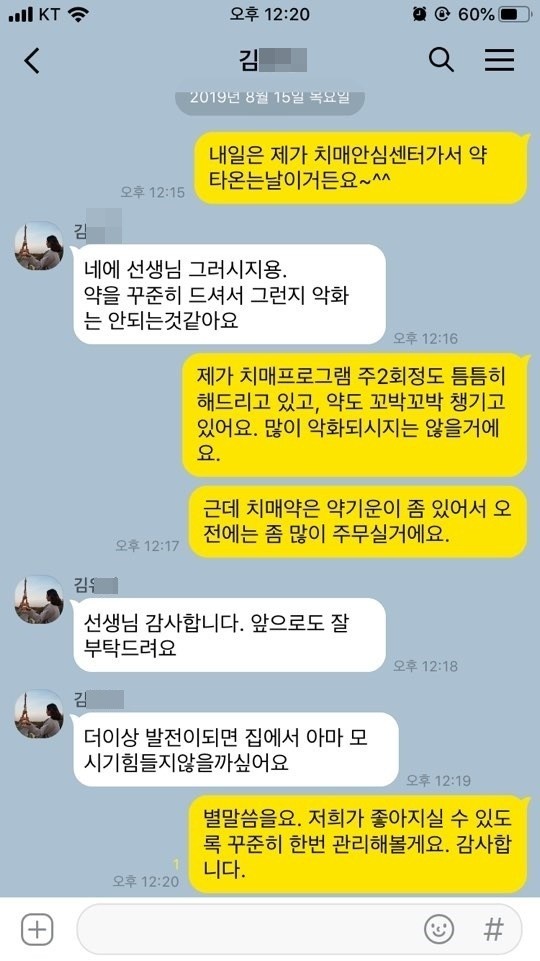
Task: Tap the battery indicator in the status bar
Action: tap(515, 14)
